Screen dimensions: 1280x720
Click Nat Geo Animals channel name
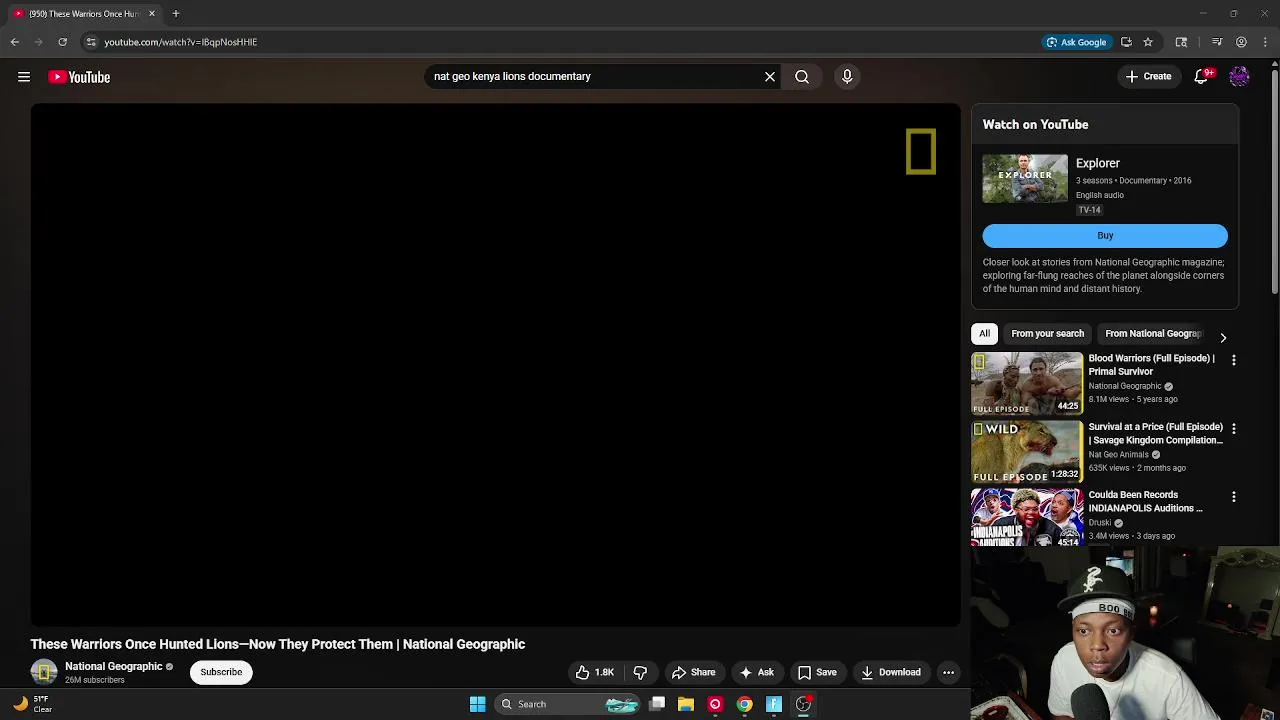click(x=1118, y=454)
